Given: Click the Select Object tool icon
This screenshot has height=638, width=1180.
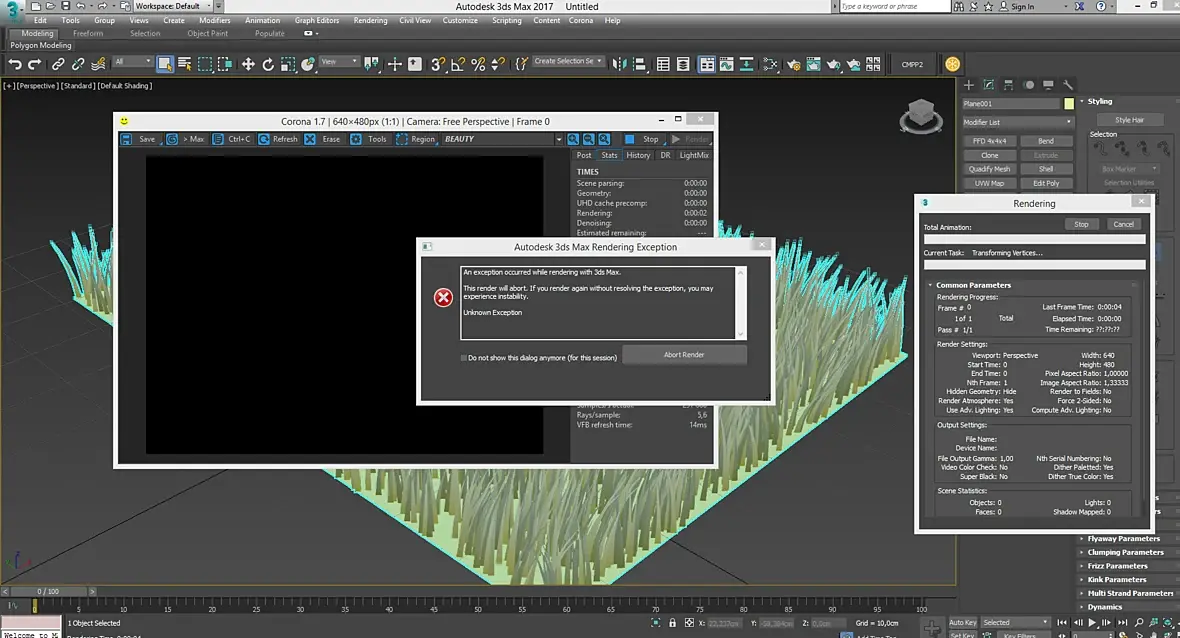Looking at the screenshot, I should click(x=165, y=64).
